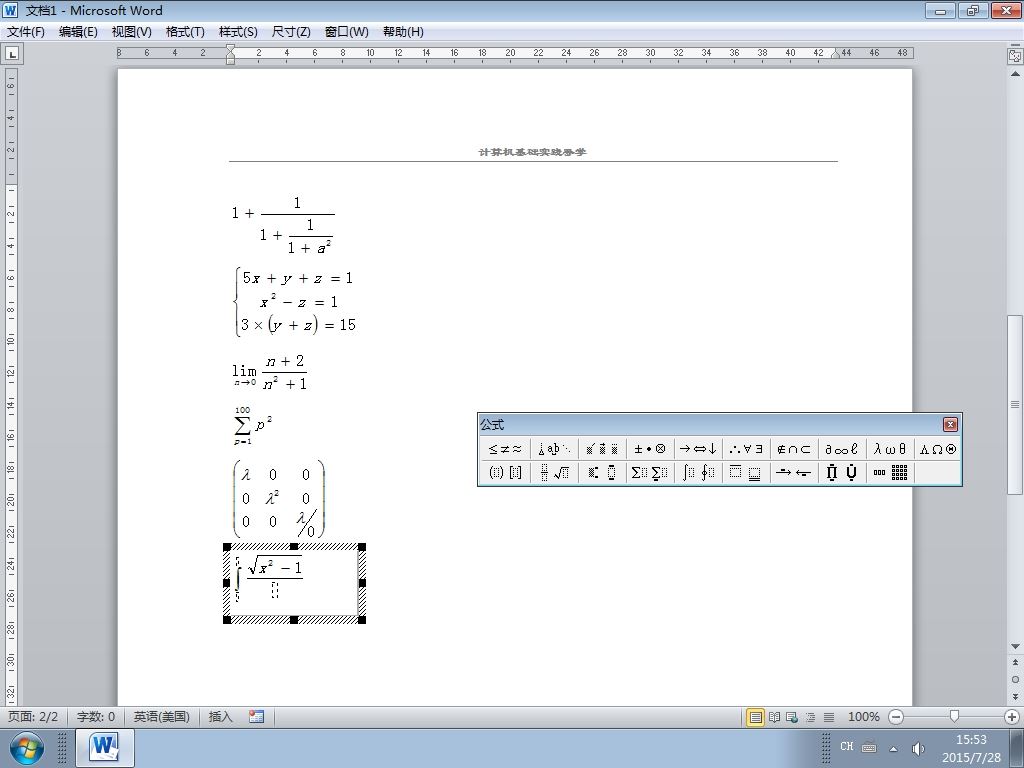Click the 100% zoom level button
Screen dimensions: 1024x768
point(863,717)
